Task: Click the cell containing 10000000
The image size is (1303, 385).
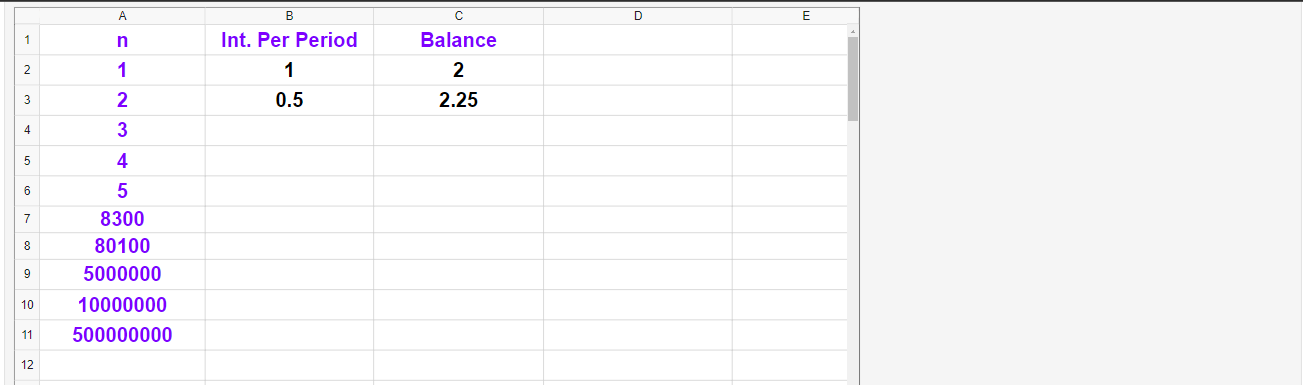Action: click(x=122, y=304)
